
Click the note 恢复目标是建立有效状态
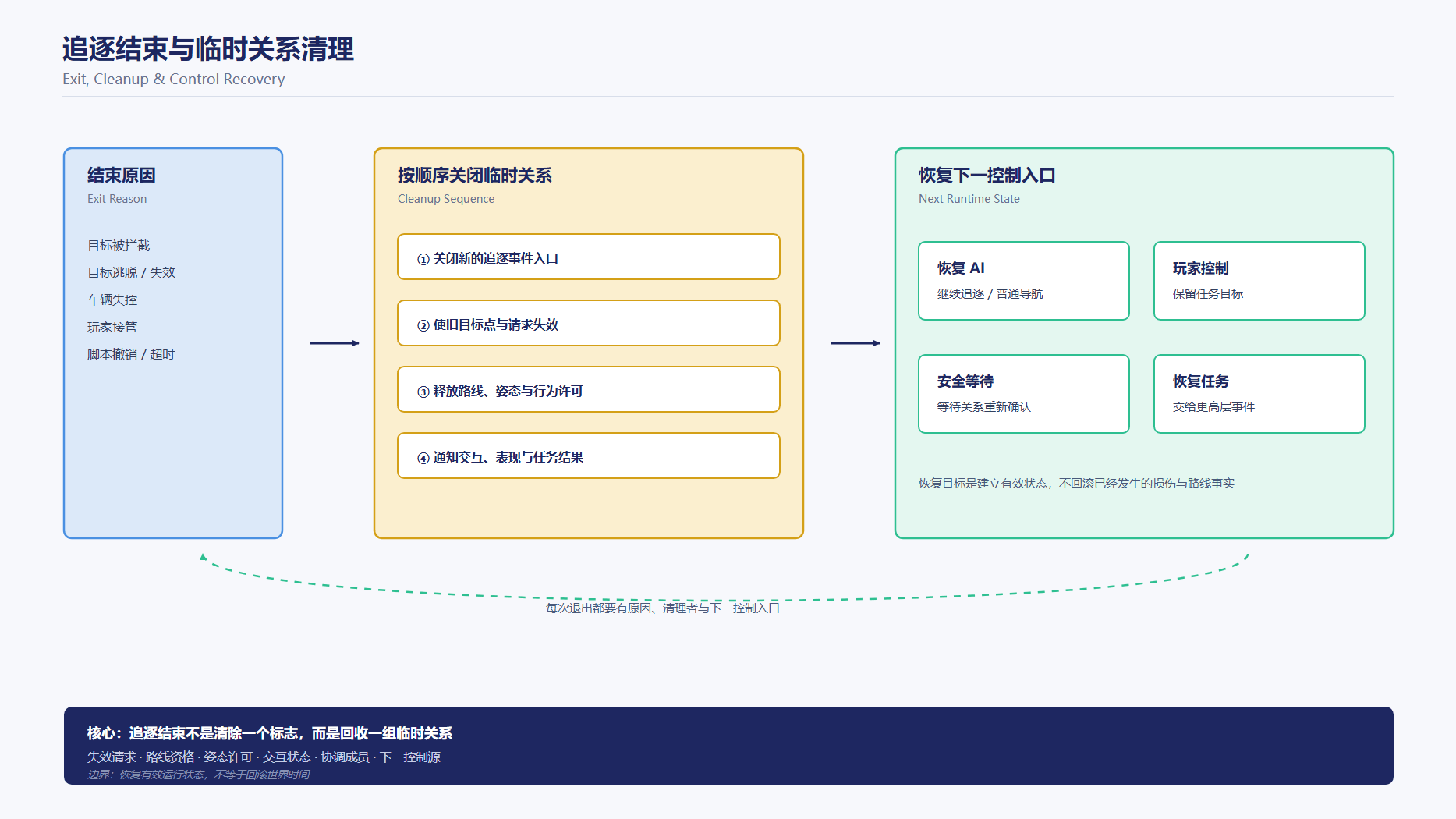[x=1077, y=484]
